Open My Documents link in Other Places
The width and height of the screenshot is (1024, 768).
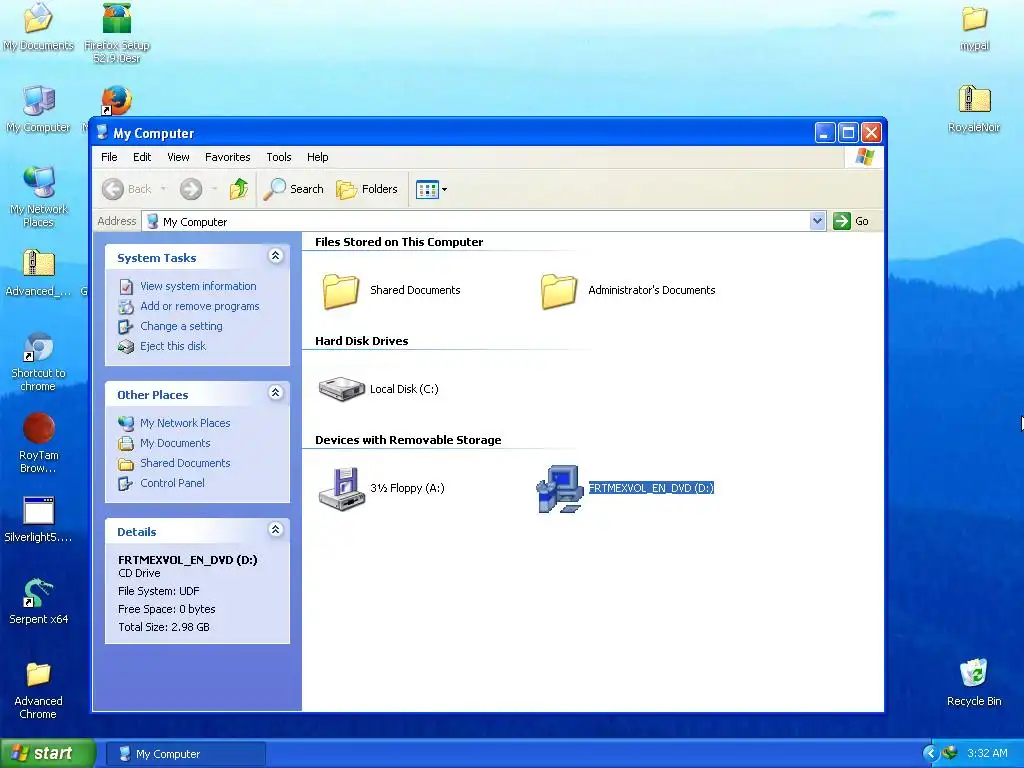point(175,443)
